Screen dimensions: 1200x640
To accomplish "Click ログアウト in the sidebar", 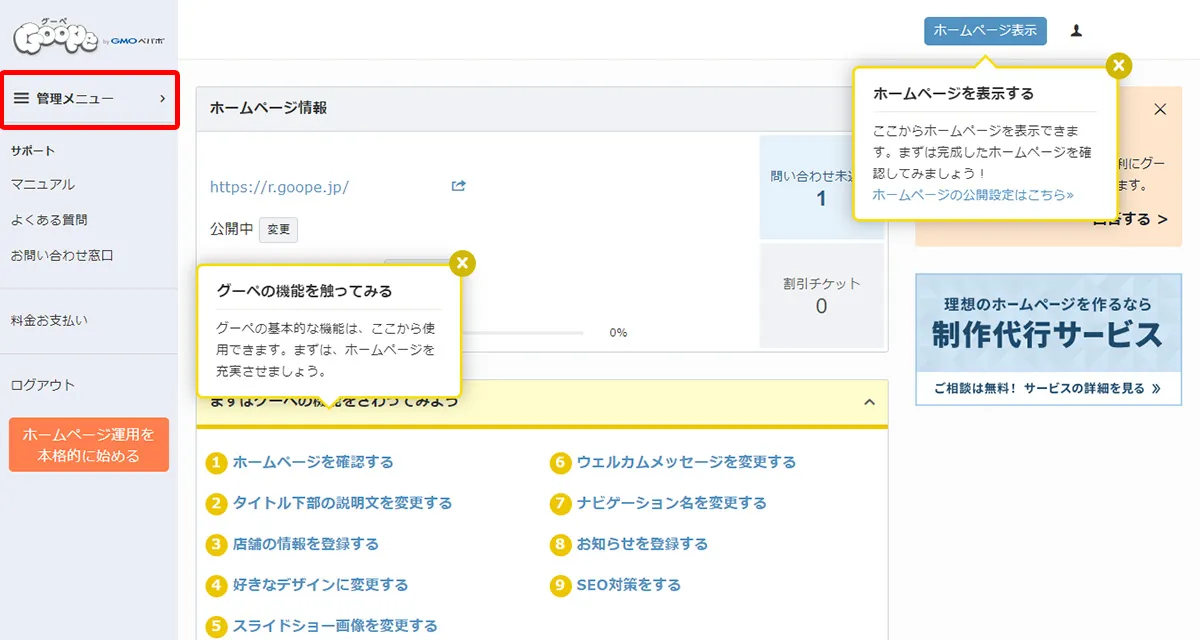I will coord(43,385).
